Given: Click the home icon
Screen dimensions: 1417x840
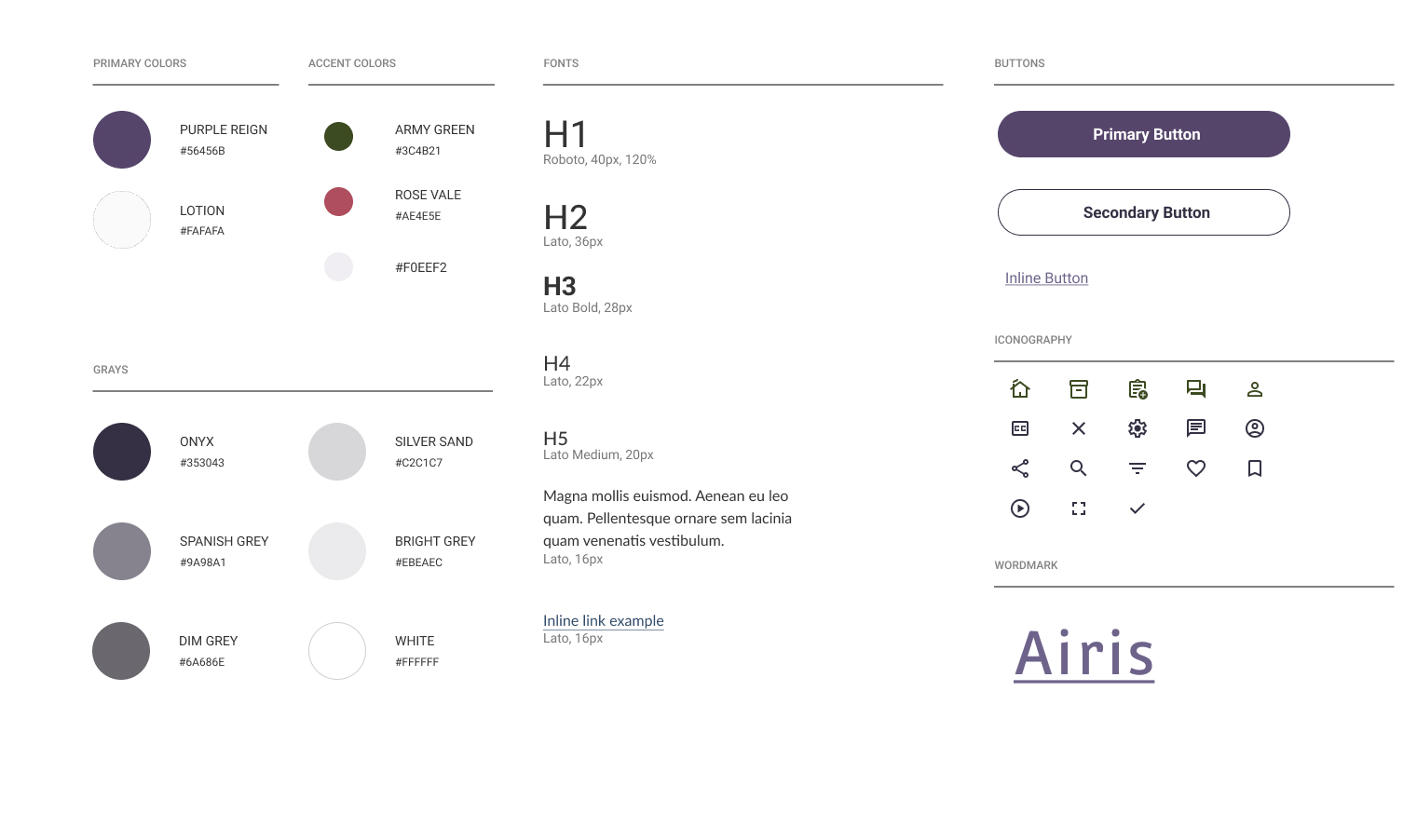Looking at the screenshot, I should click(1020, 388).
